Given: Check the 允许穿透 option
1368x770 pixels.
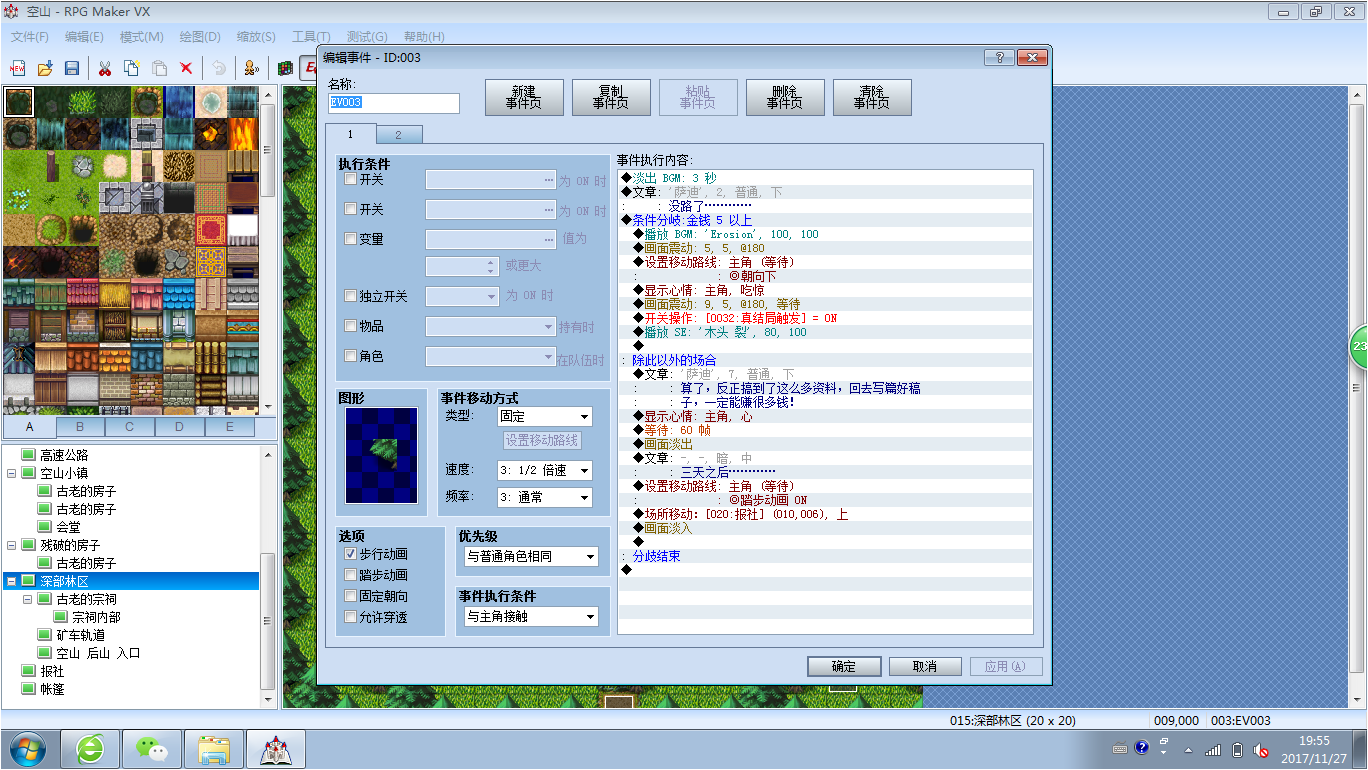Looking at the screenshot, I should [350, 617].
